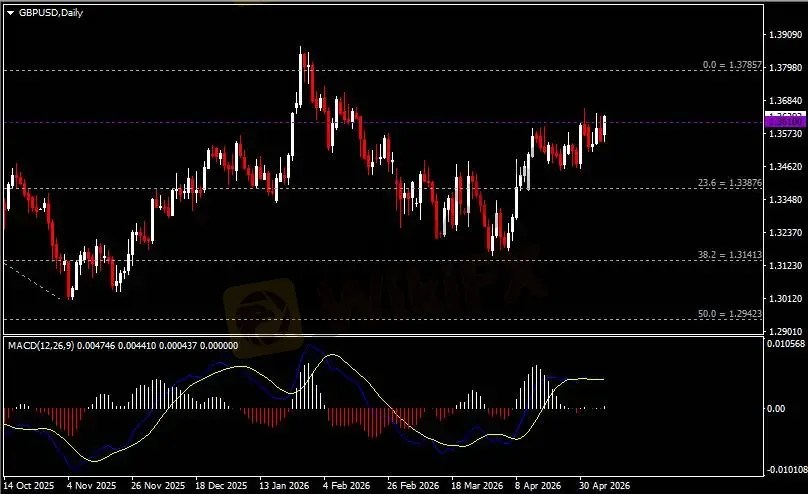Click the 14 Oct 2025 date marker
The image size is (808, 494).
[29, 486]
